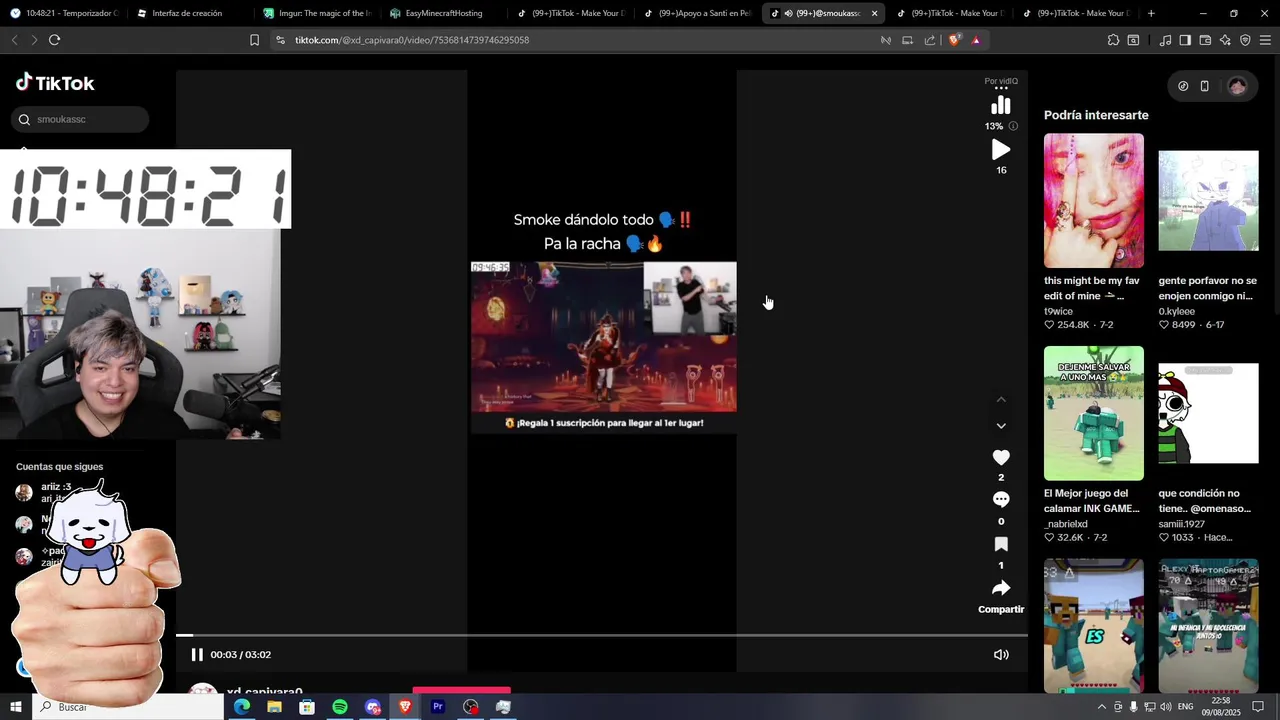Open the browser hamburger menu
This screenshot has width=1280, height=720.
pyautogui.click(x=1265, y=40)
